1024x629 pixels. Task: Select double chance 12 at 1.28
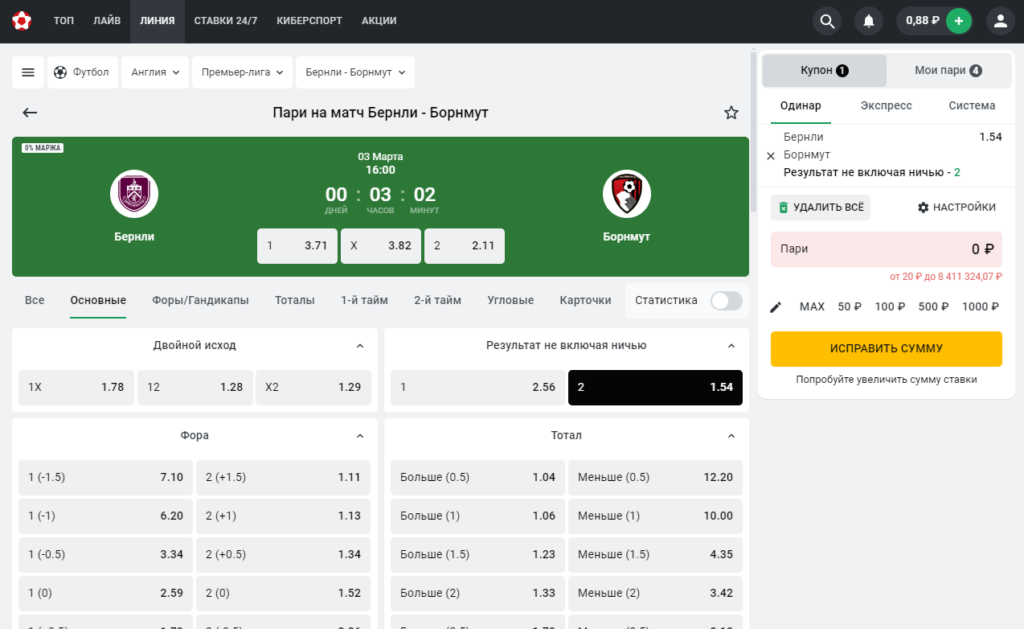pos(195,387)
